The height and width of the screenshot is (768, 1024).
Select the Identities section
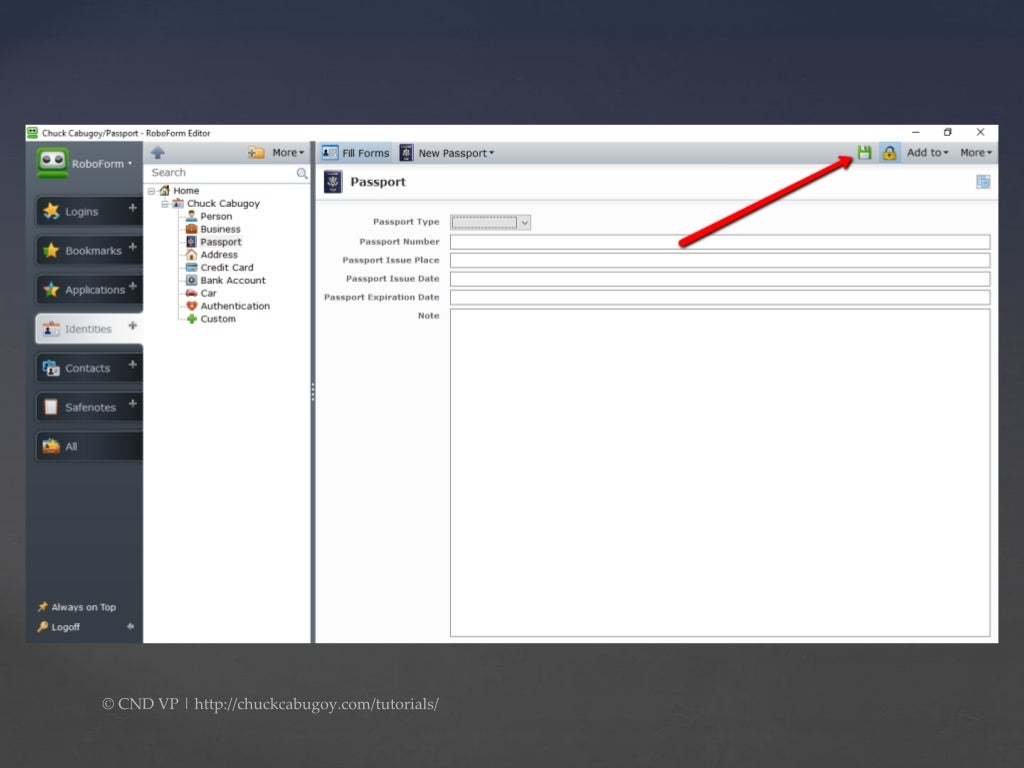coord(82,329)
